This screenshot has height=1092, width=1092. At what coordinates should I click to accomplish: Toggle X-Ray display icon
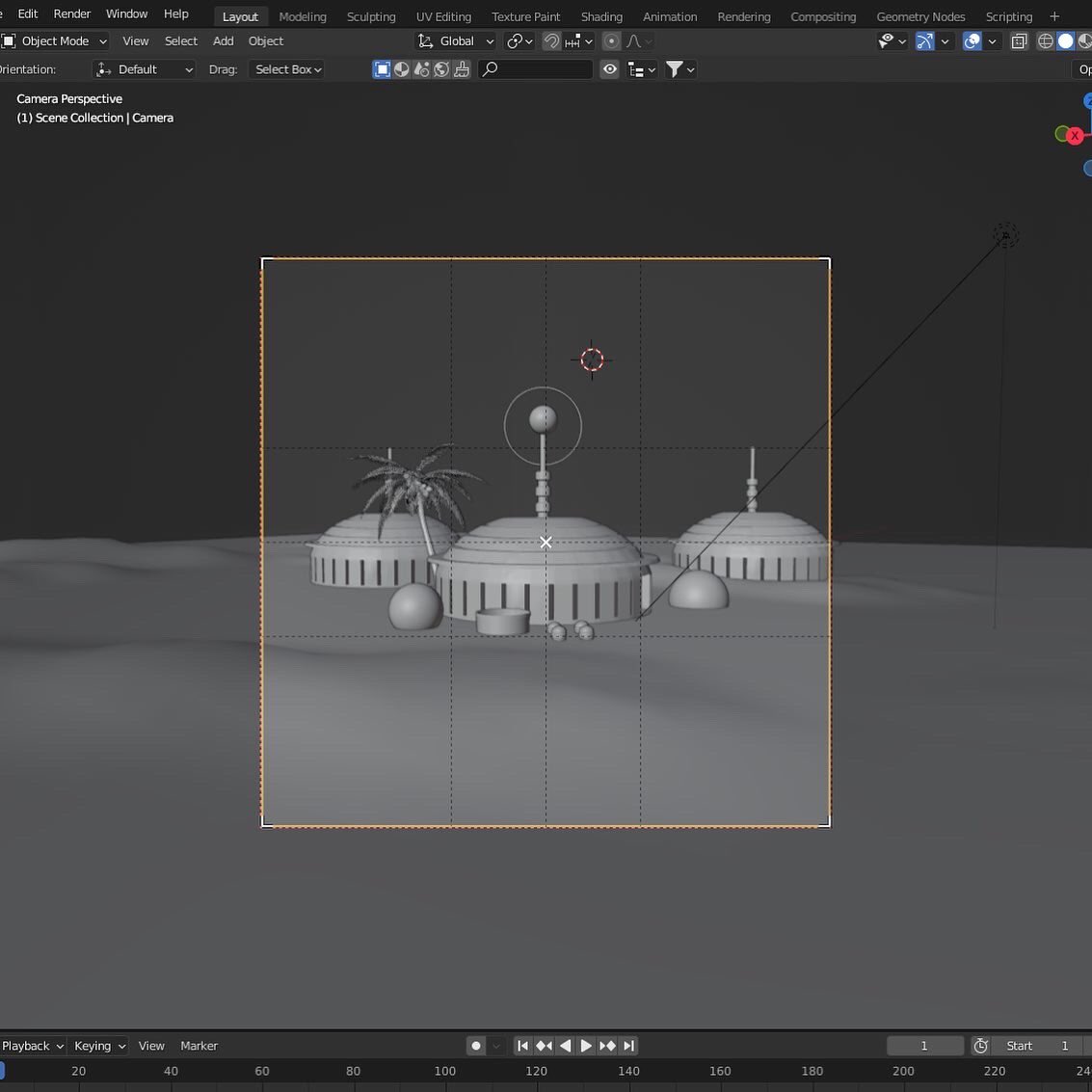point(1019,41)
